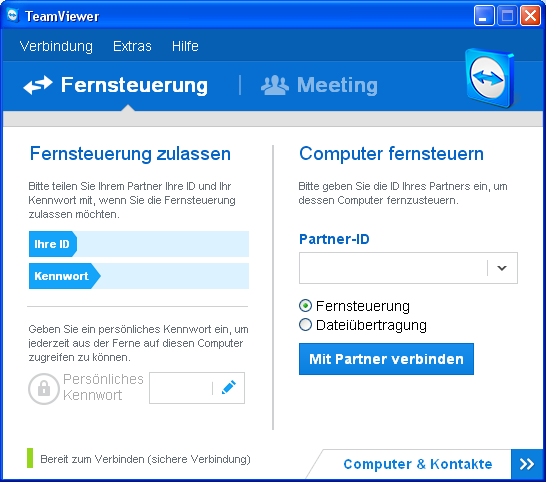Click the pencil icon to edit personal password

click(229, 388)
